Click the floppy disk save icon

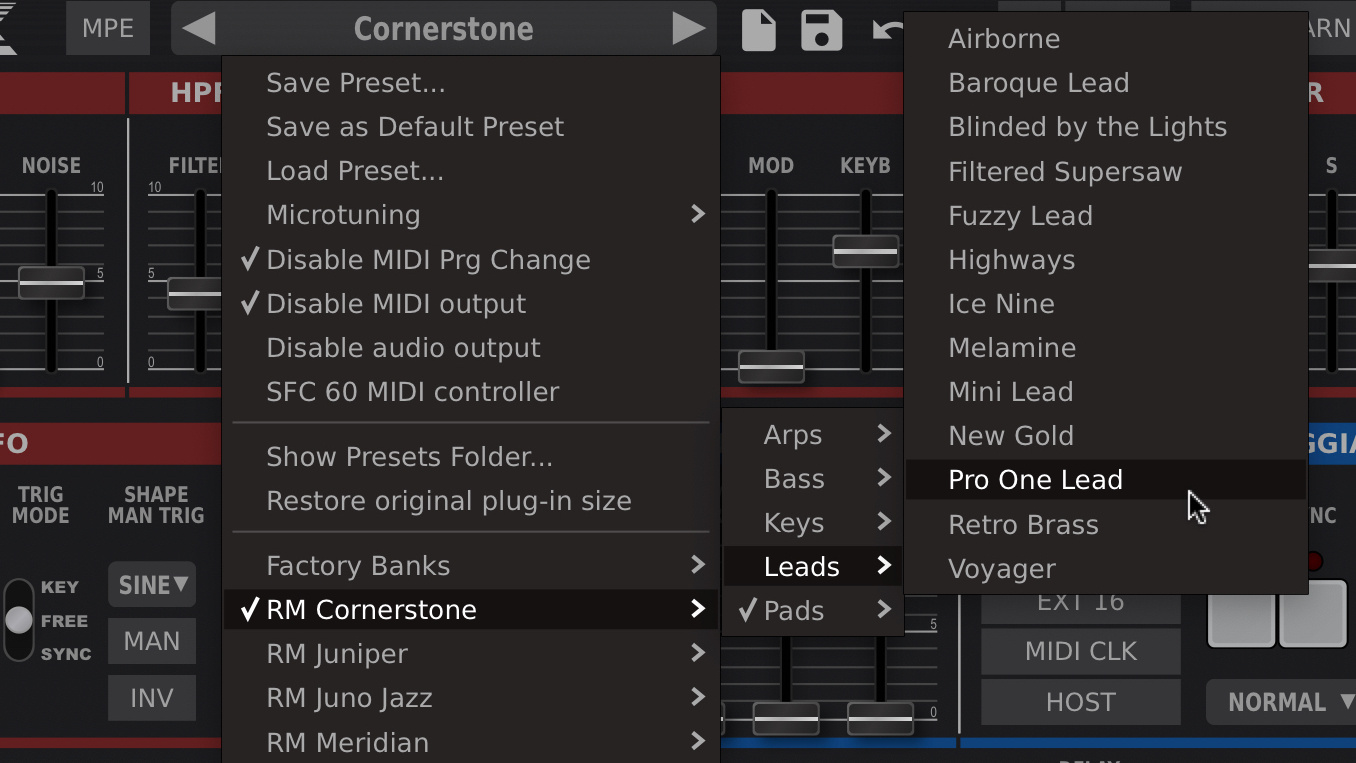tap(821, 30)
